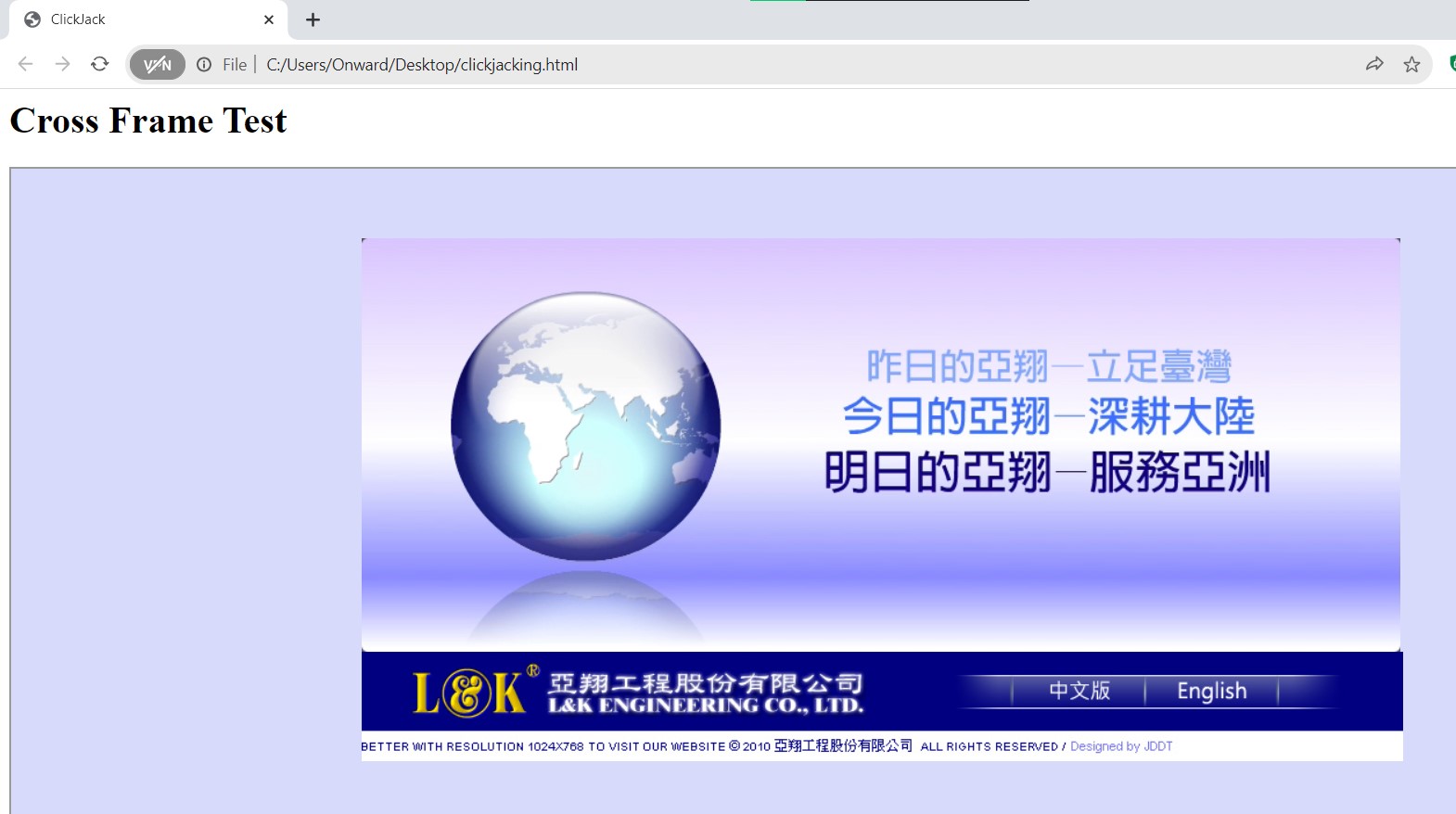Open a new tab with the plus button
The width and height of the screenshot is (1456, 814).
point(313,19)
